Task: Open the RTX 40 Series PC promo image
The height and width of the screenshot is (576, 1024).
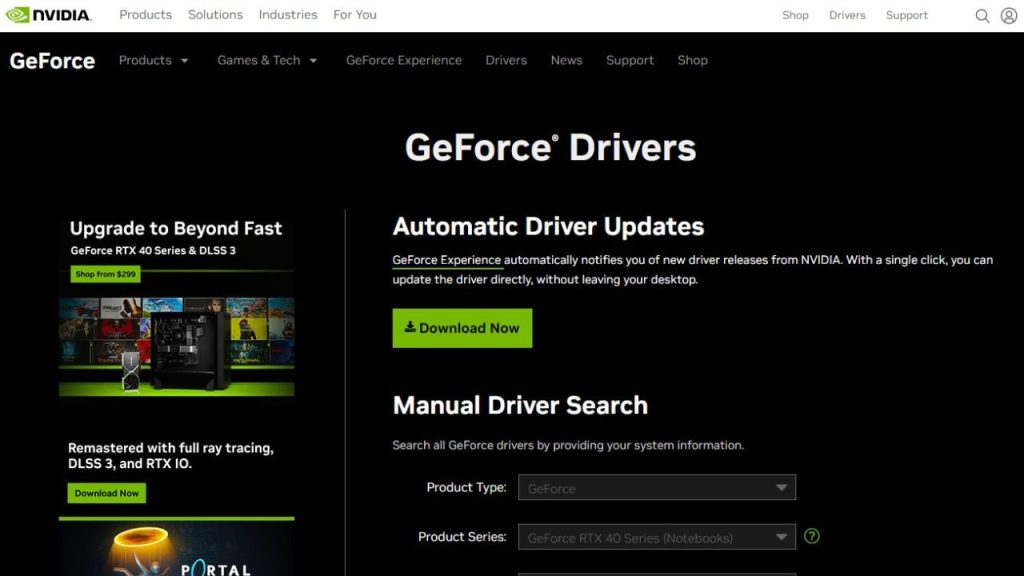Action: coord(176,346)
